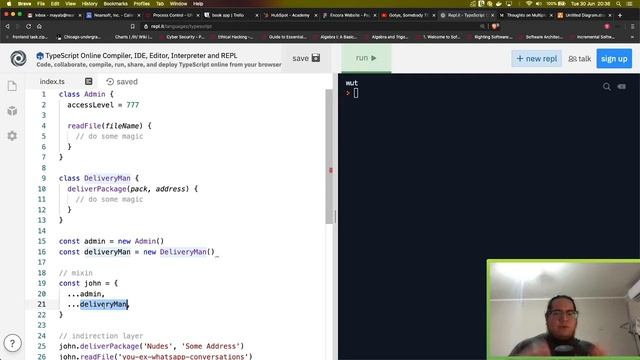The height and width of the screenshot is (360, 640).
Task: Open the Files sidebar panel
Action: (12, 86)
